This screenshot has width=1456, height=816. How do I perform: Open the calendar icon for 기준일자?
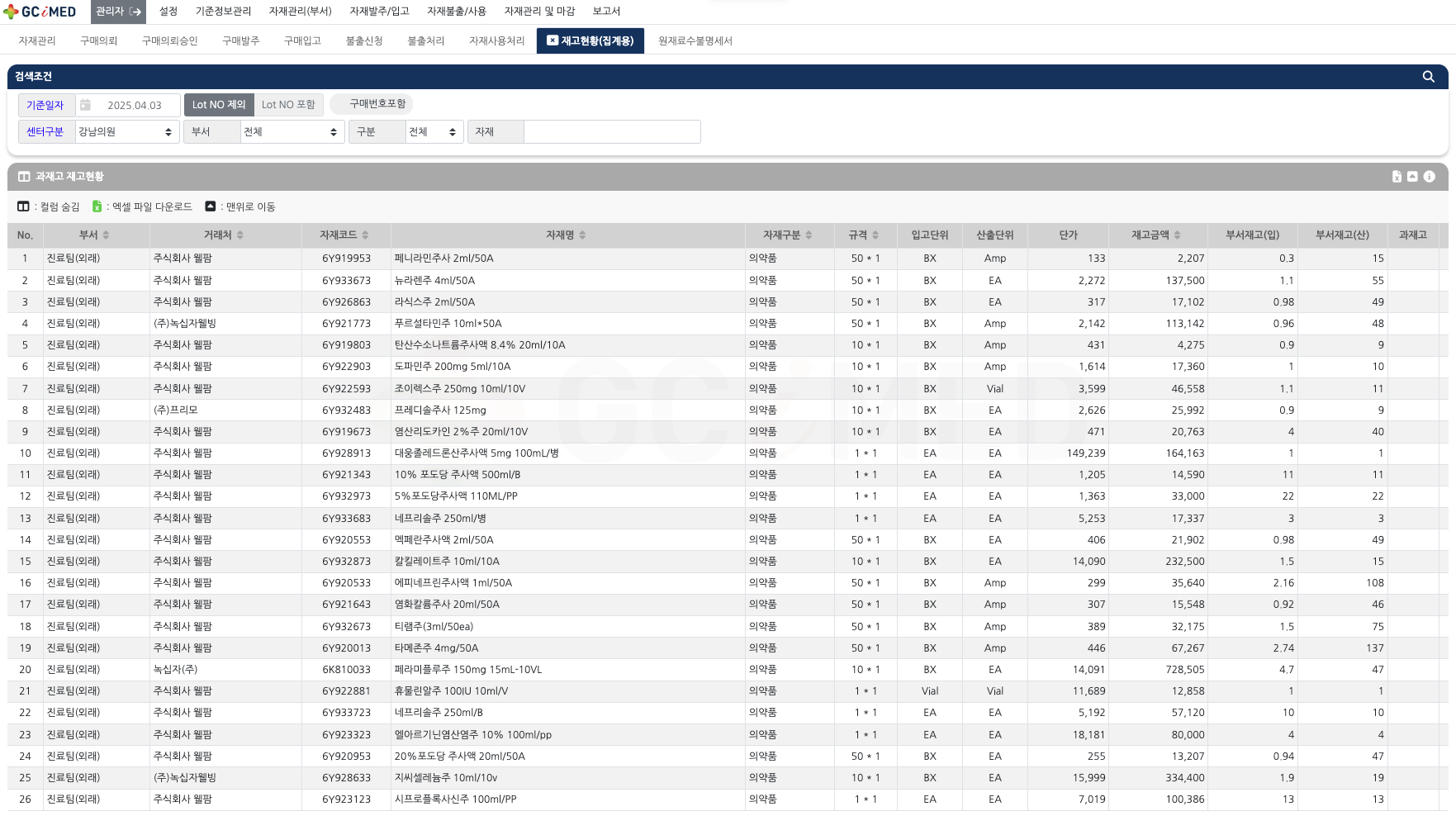(x=85, y=106)
